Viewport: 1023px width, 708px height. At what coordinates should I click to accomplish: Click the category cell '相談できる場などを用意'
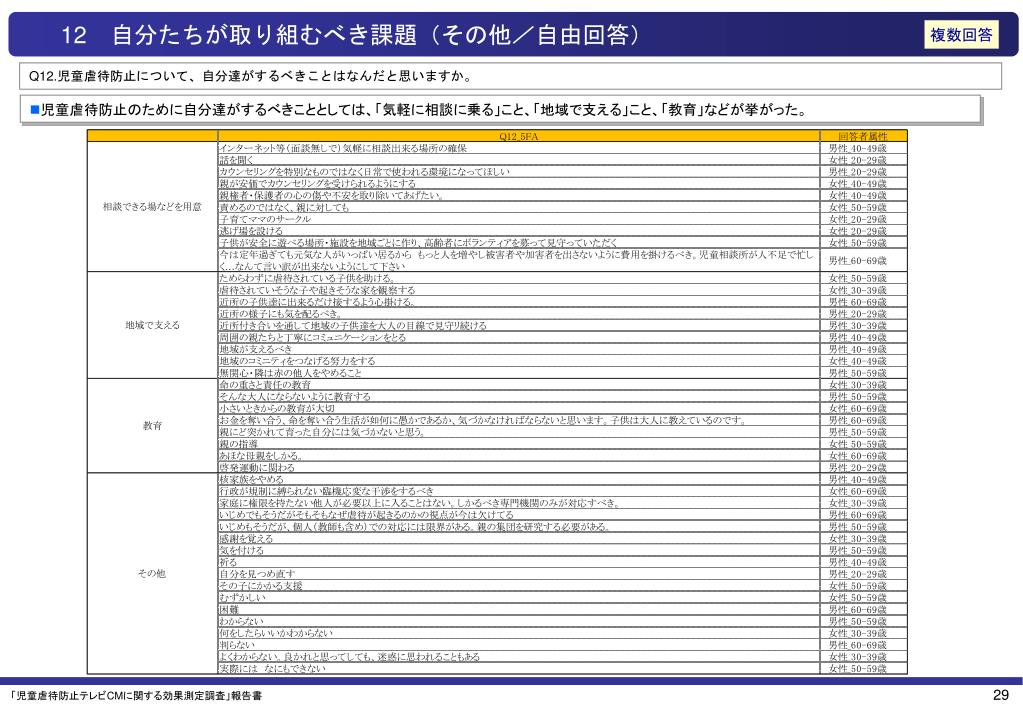pos(152,207)
